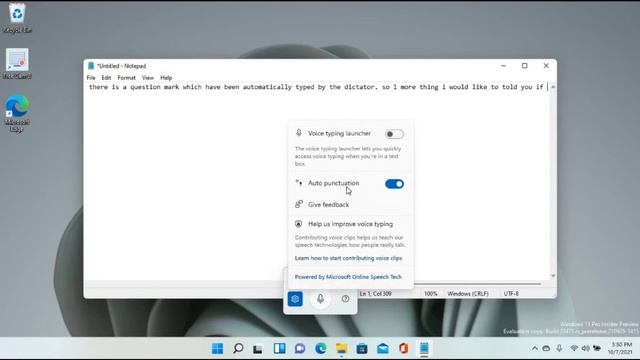Screen dimensions: 640x360
Task: Click the OneDrive cloud tray icon
Action: pos(546,348)
